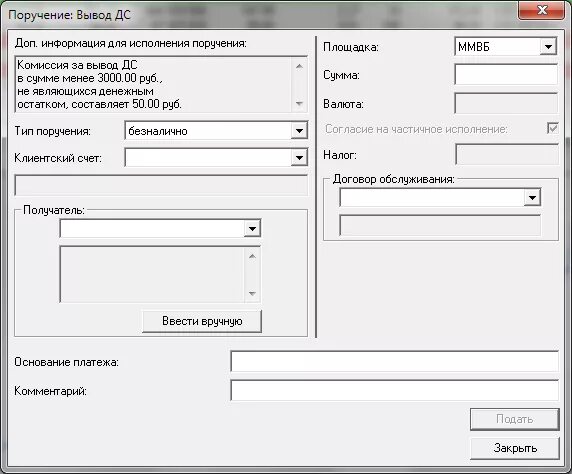Open the Площадка dropdown showing ММВБ
This screenshot has height=474, width=572.
[x=505, y=46]
